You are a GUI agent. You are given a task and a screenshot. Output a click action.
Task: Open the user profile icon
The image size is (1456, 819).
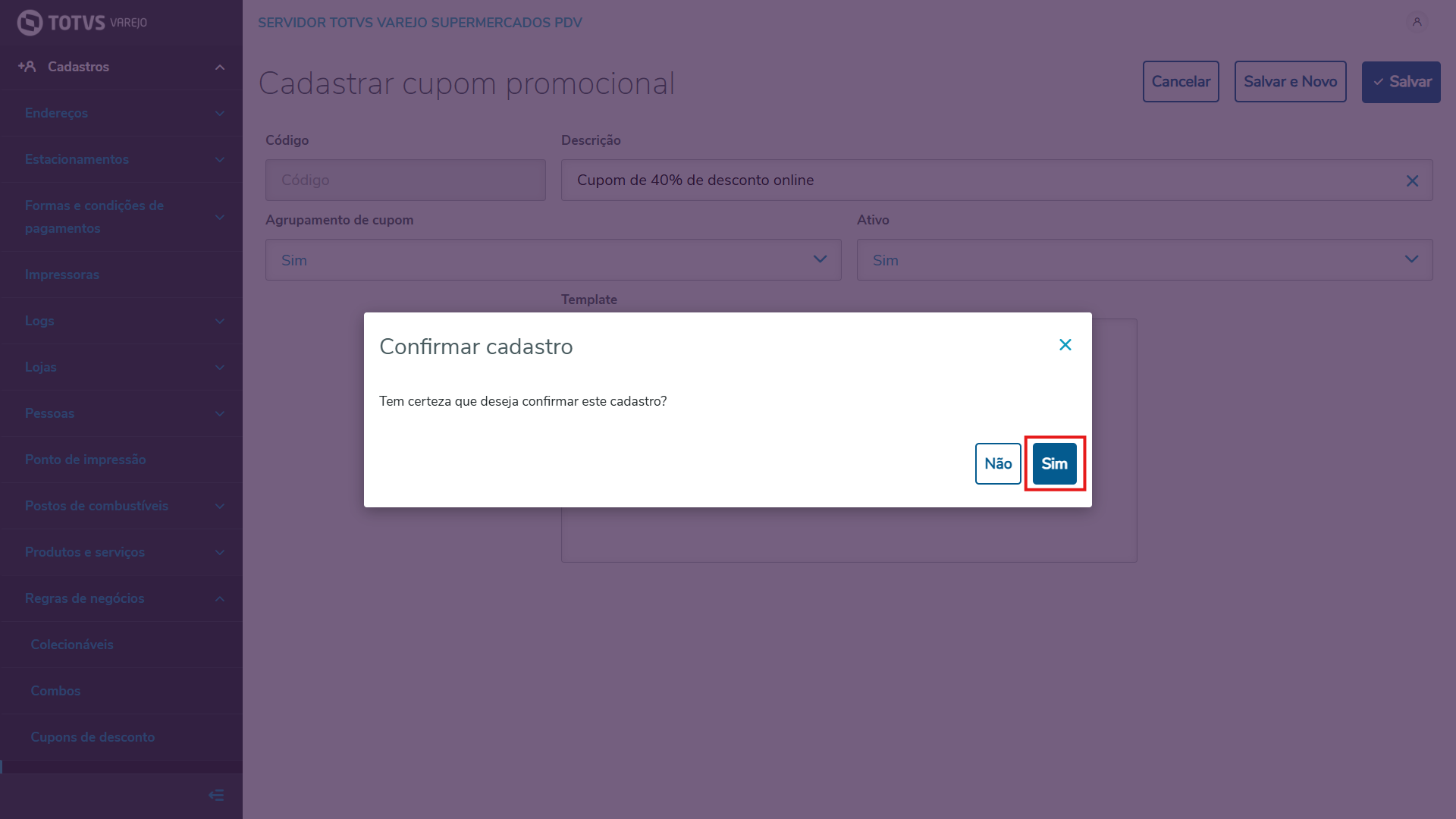coord(1417,22)
